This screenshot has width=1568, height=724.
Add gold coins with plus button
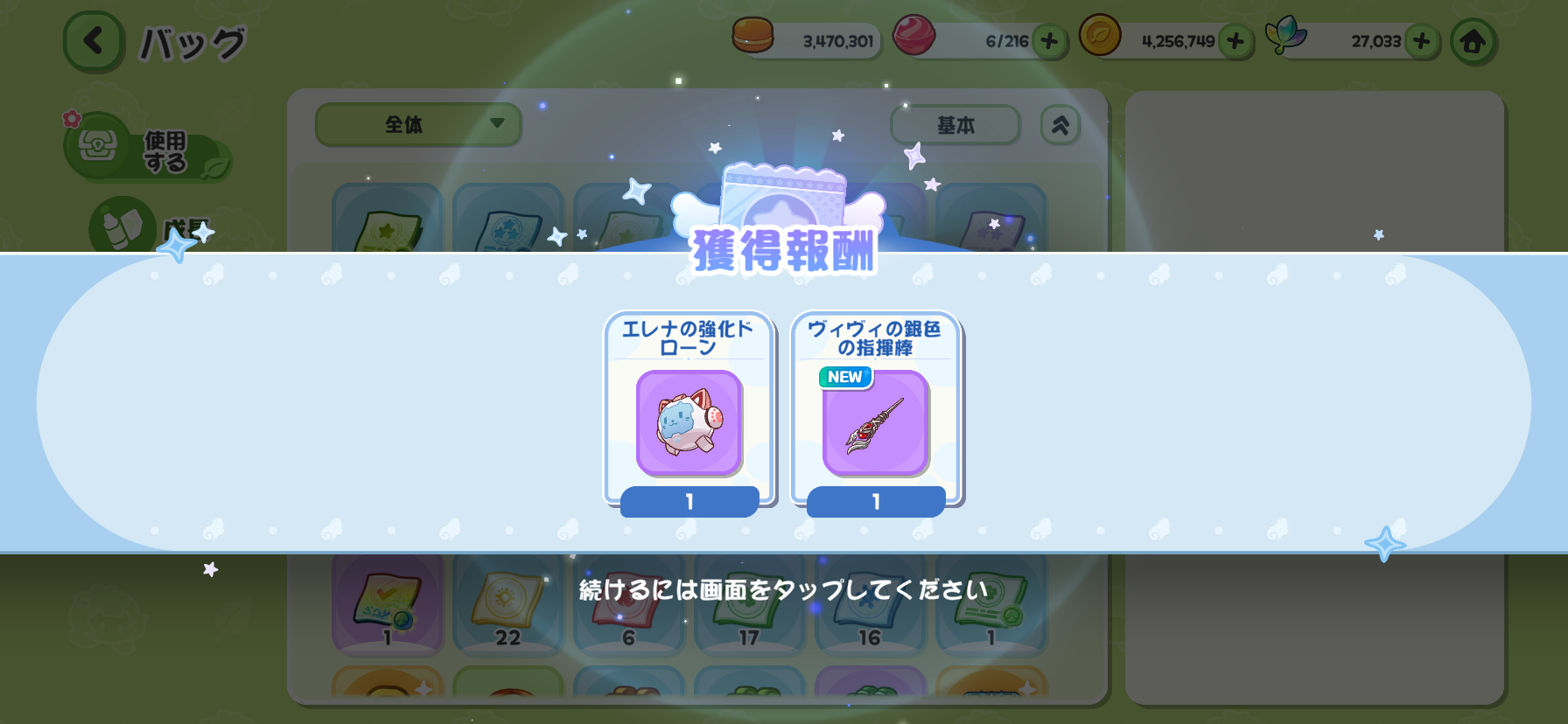(1235, 41)
